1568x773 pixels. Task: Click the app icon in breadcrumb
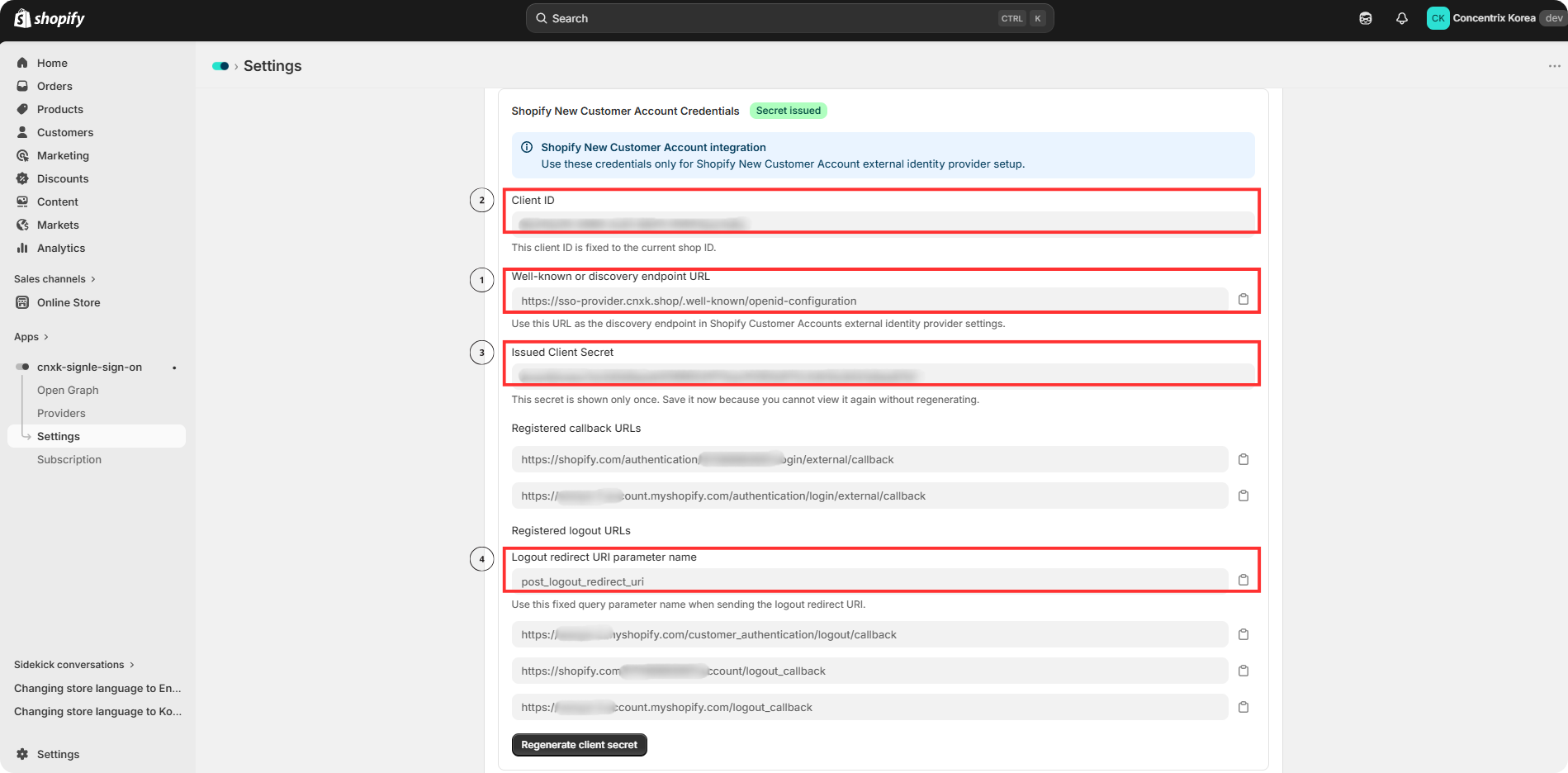[x=220, y=66]
